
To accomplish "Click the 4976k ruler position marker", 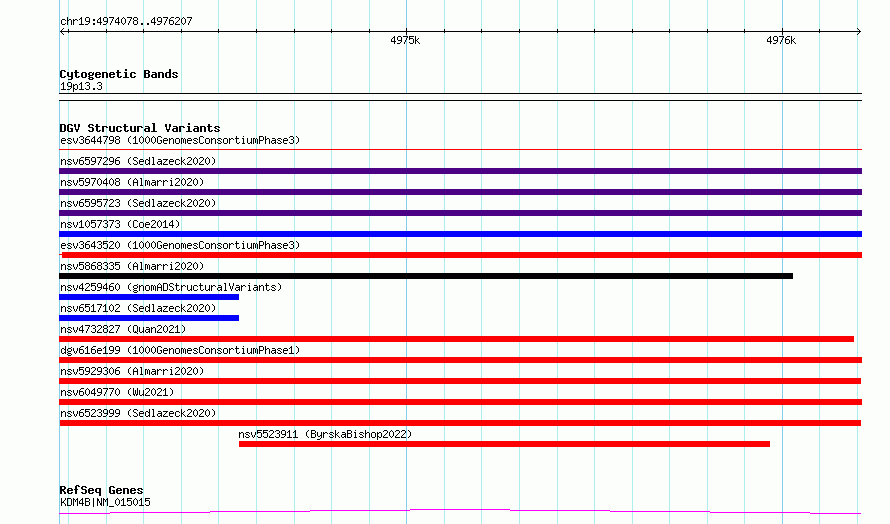I will tap(781, 40).
